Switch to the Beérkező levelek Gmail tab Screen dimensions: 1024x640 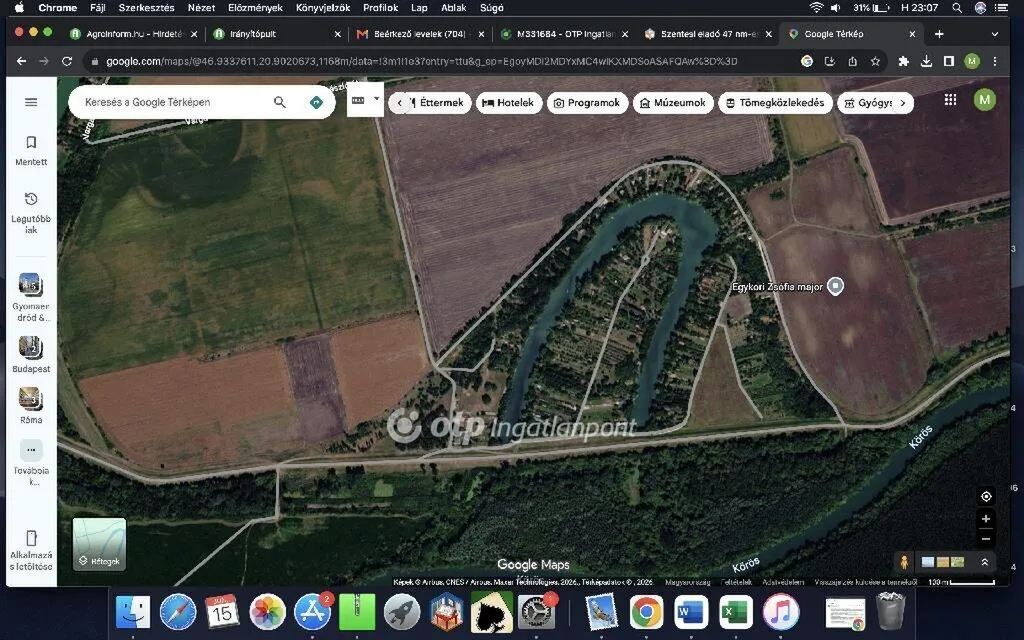[420, 34]
